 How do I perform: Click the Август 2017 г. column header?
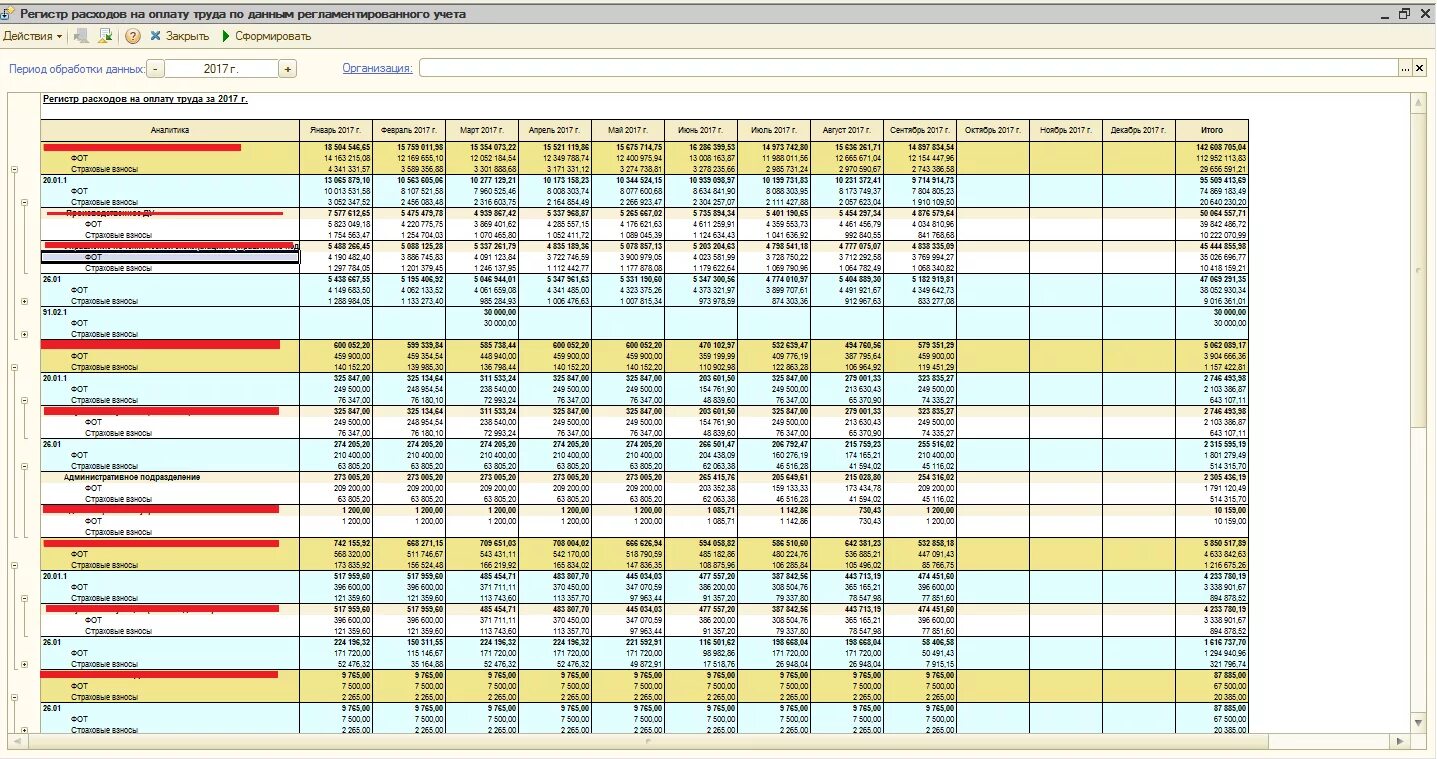847,130
